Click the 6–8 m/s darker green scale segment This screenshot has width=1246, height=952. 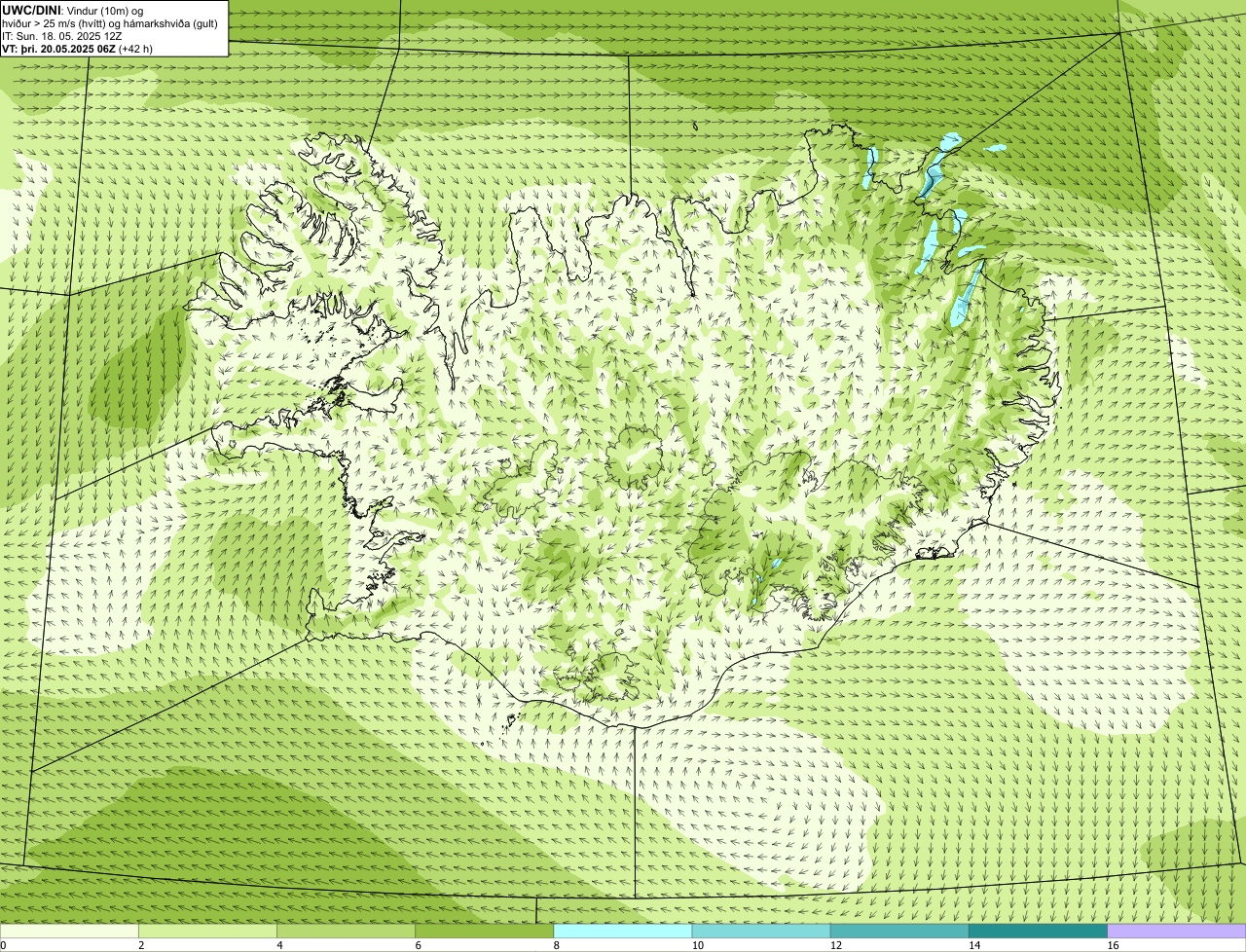pyautogui.click(x=484, y=931)
